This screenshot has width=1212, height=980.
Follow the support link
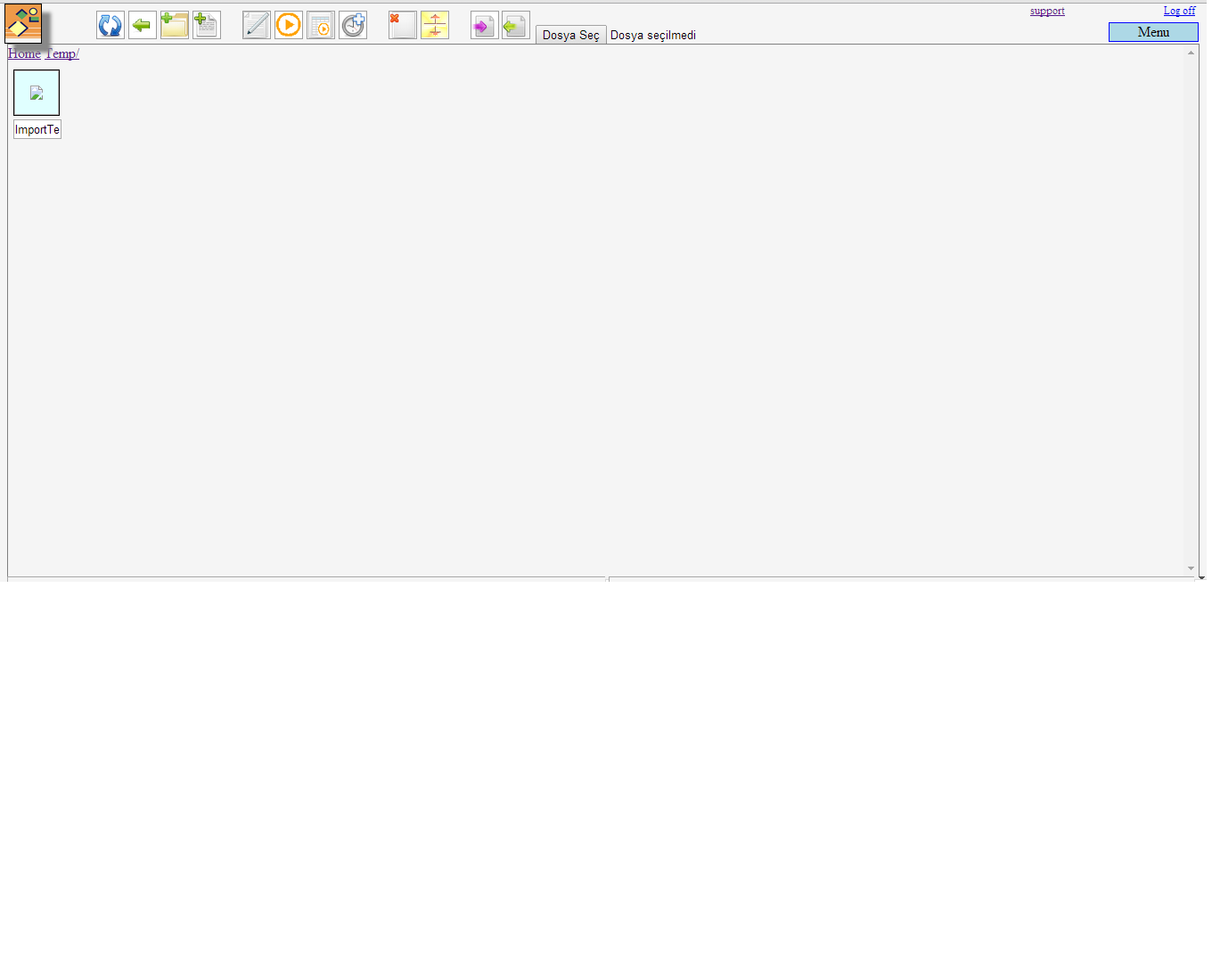pyautogui.click(x=1047, y=11)
